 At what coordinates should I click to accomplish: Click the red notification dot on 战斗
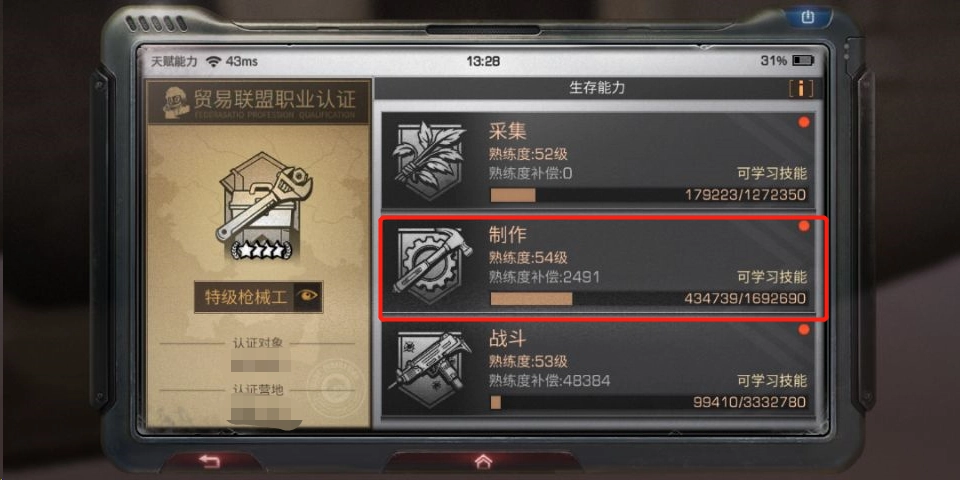(x=804, y=329)
